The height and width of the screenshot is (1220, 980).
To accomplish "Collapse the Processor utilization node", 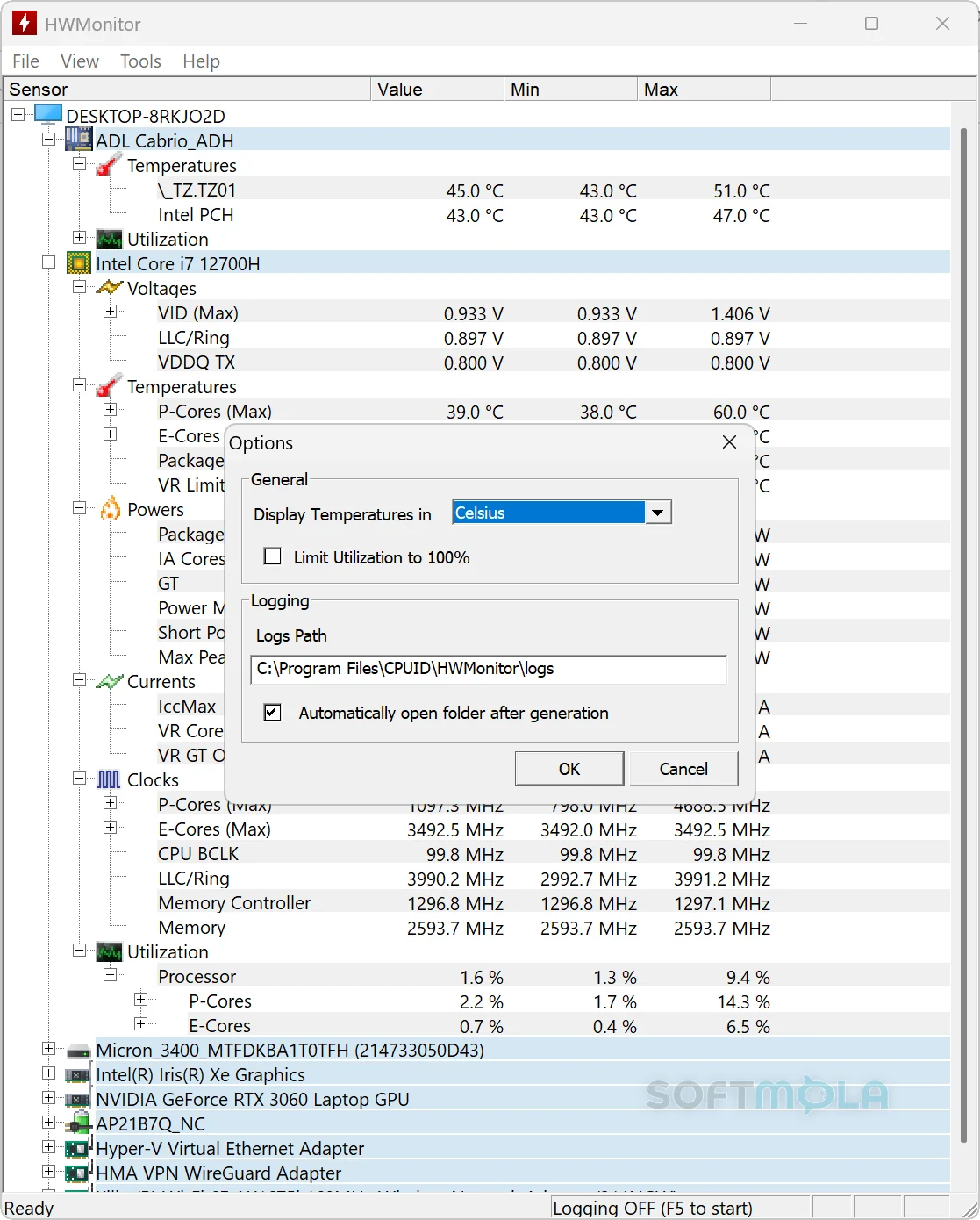I will [x=110, y=975].
